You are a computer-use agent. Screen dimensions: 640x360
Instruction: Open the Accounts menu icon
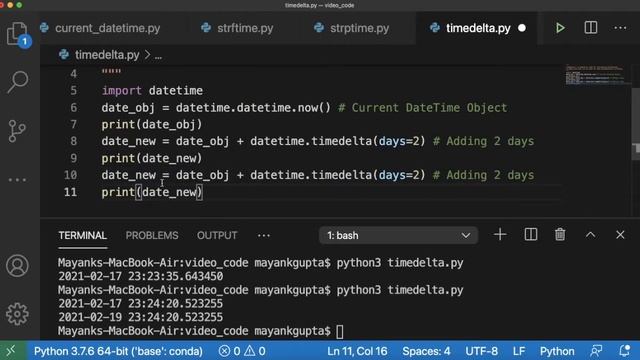(17, 266)
